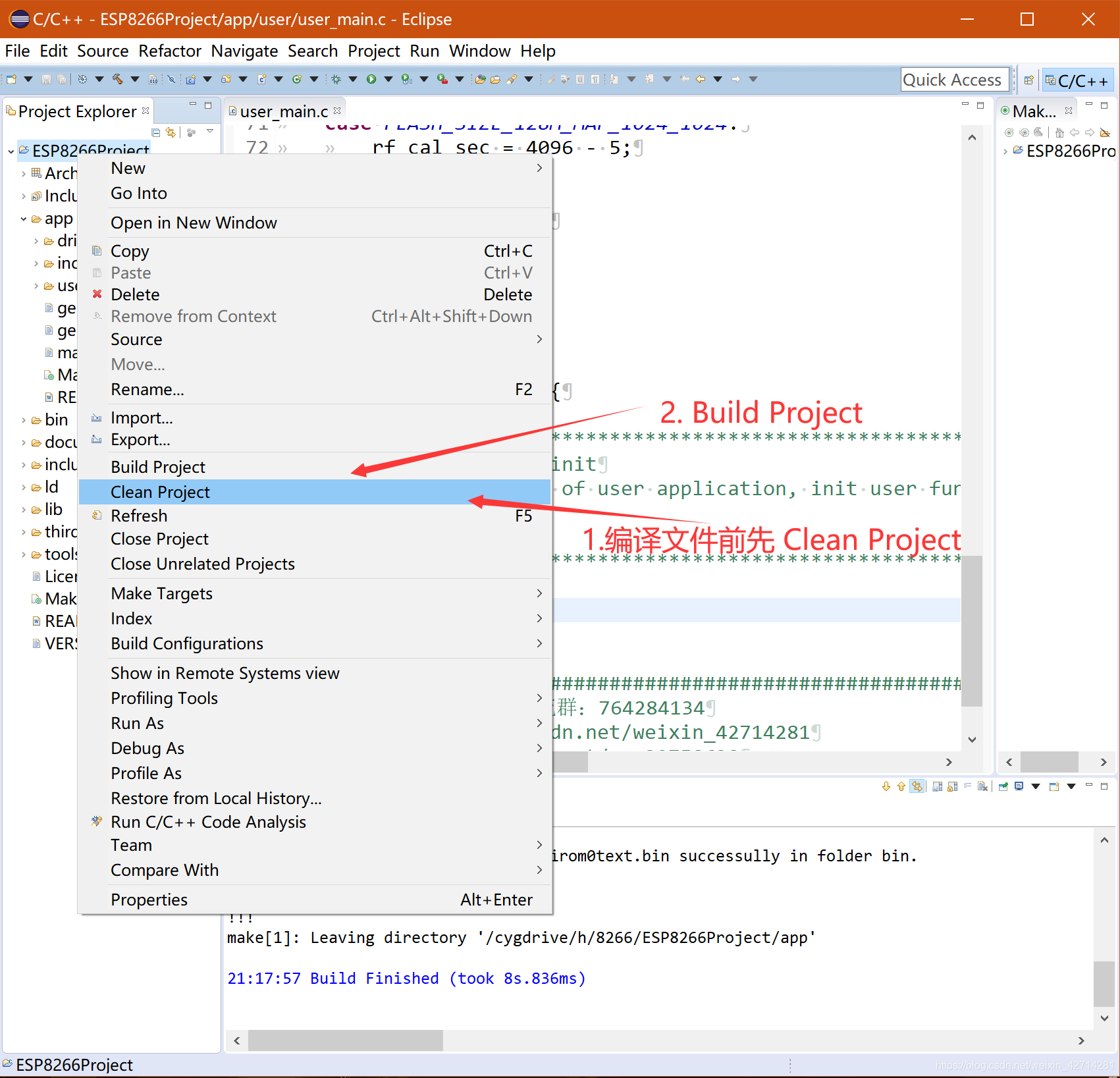
Task: Open the Run button dropdown arrow
Action: coord(388,79)
